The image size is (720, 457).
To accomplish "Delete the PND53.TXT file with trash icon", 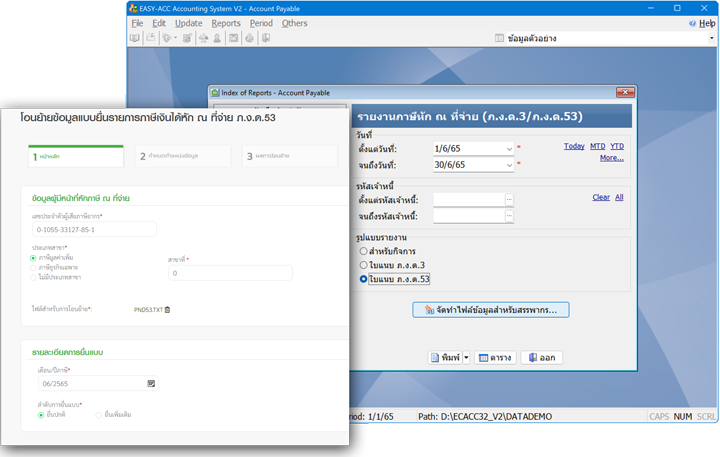I will (167, 310).
